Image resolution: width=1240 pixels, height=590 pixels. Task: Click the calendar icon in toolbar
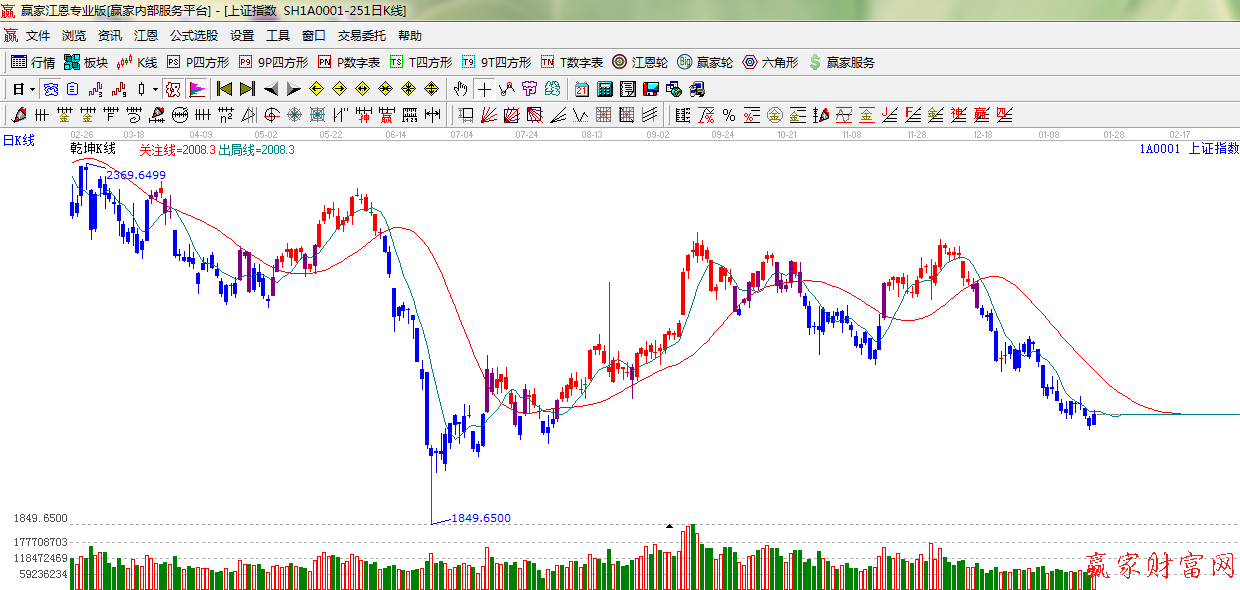point(581,89)
